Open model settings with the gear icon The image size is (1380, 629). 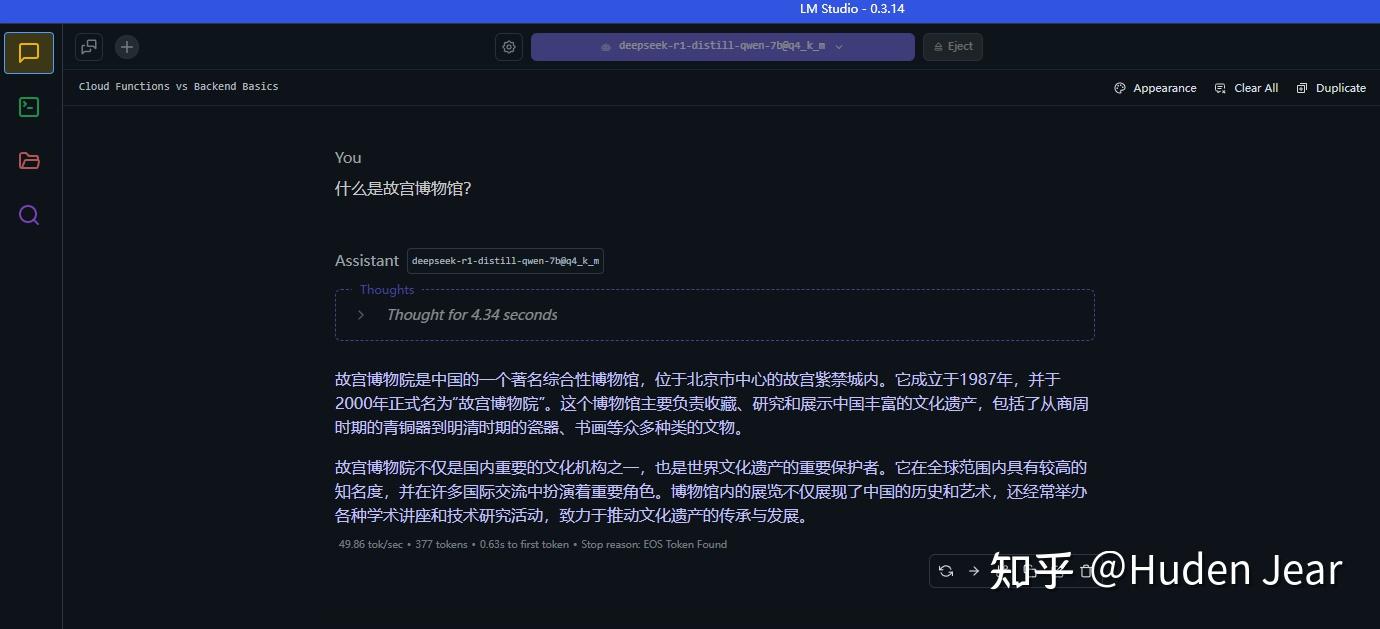pos(509,47)
